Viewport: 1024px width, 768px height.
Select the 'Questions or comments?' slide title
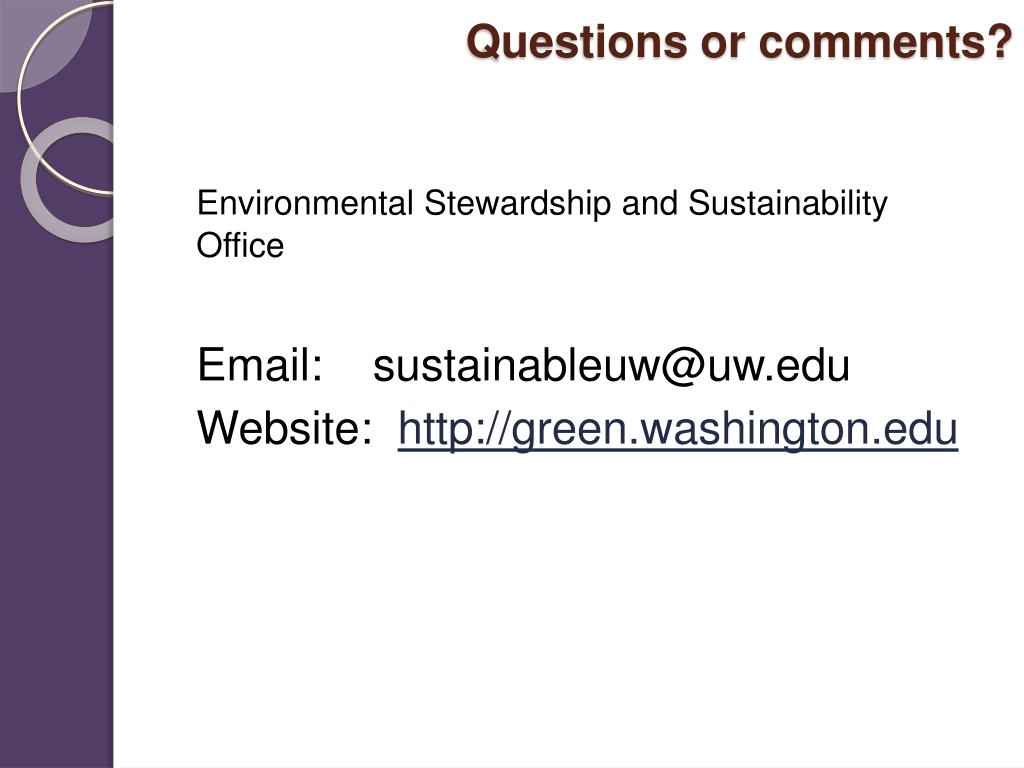[x=739, y=41]
